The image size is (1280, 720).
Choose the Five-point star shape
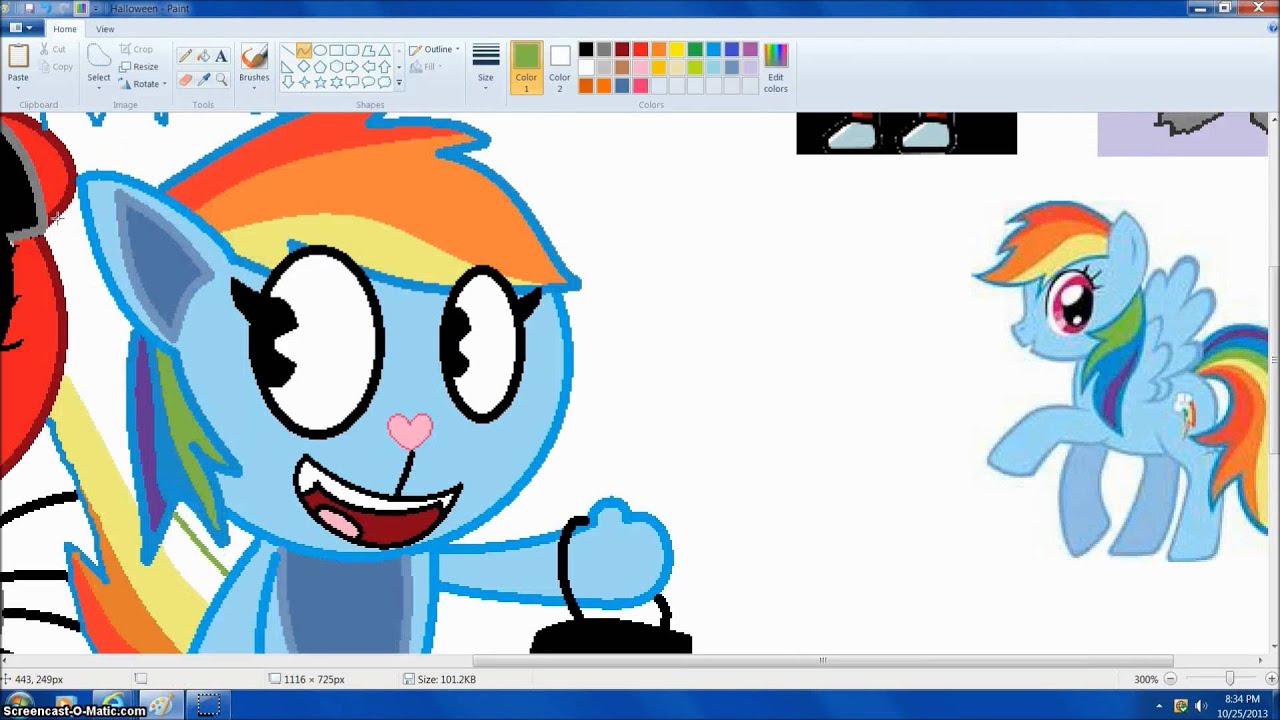(x=320, y=82)
